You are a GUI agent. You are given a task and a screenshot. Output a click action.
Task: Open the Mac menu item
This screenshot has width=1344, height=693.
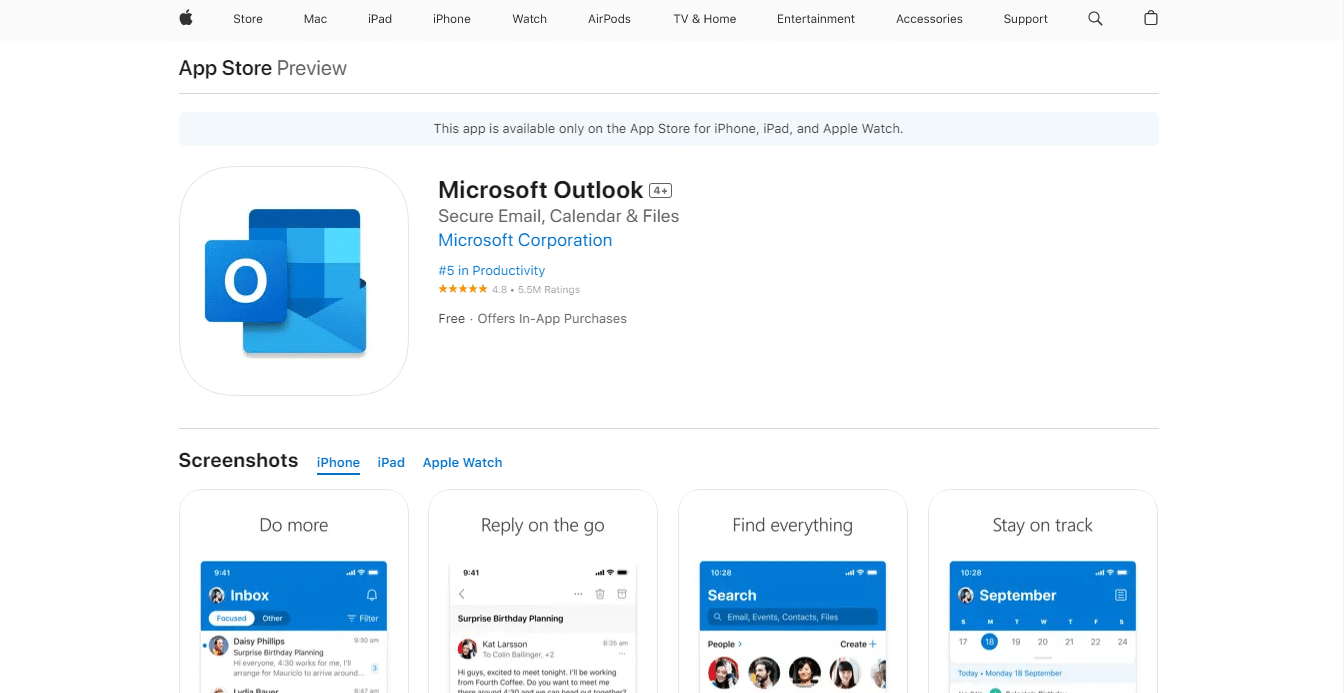click(x=316, y=19)
